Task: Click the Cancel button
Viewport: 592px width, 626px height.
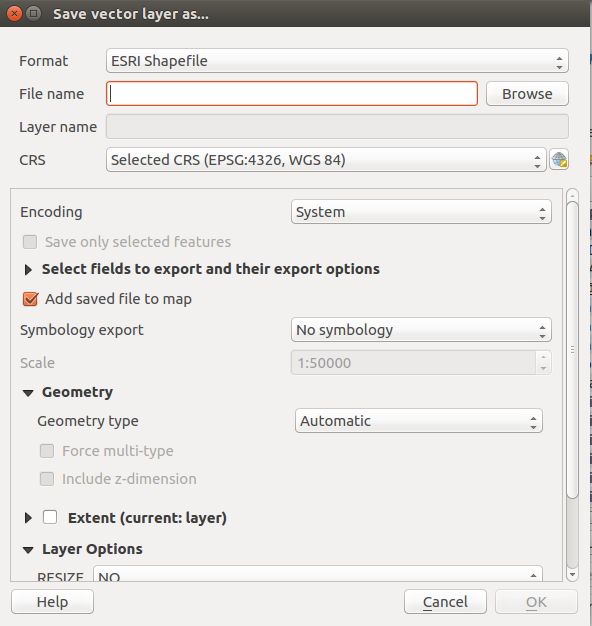Action: click(x=445, y=602)
